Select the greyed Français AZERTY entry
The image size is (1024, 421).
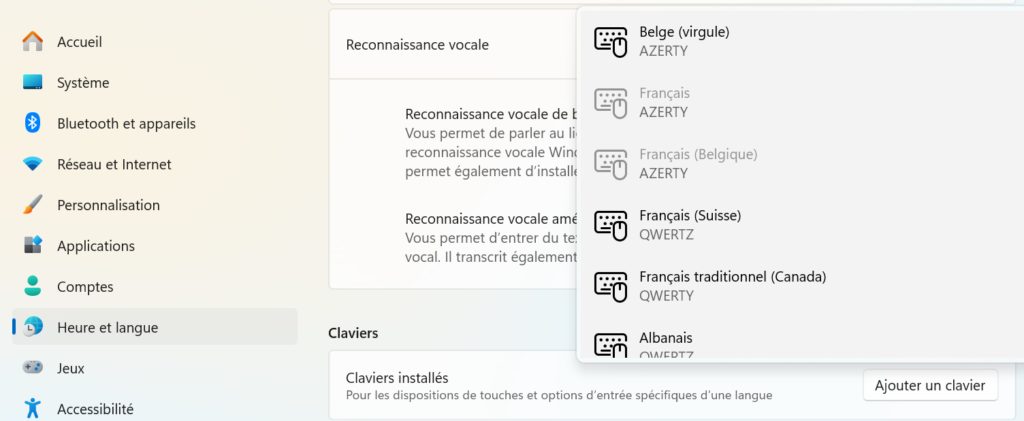(x=801, y=102)
